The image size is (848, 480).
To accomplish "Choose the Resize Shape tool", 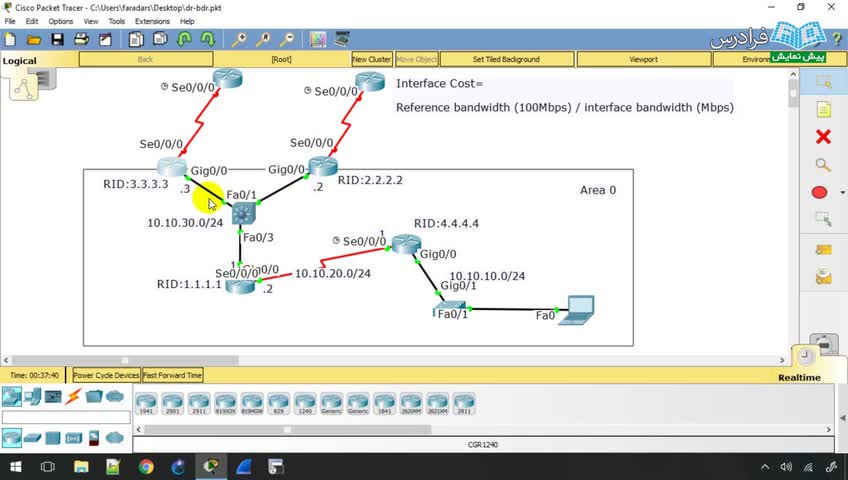I will (823, 218).
